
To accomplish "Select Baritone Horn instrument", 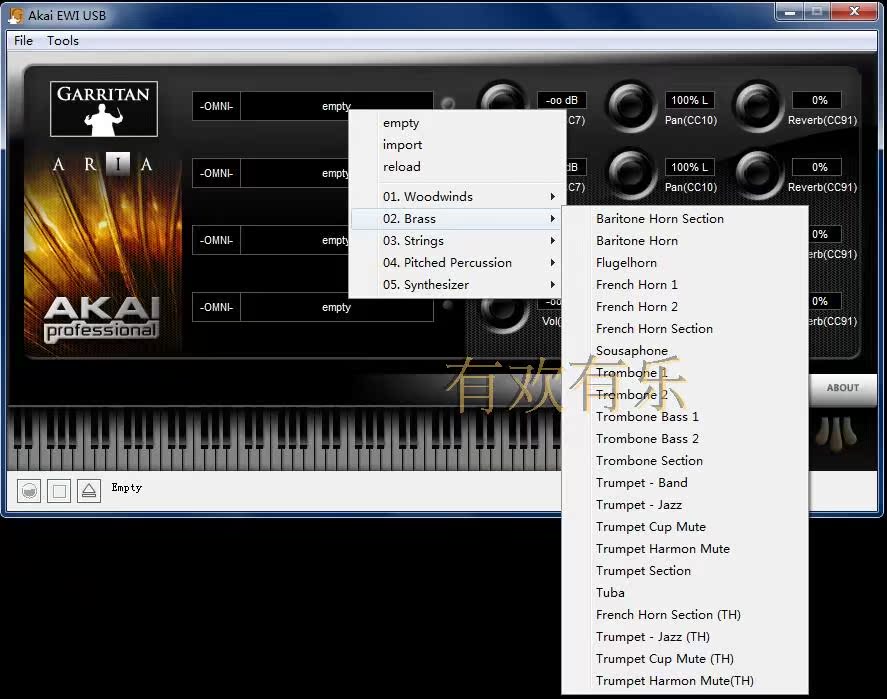I will click(x=685, y=241).
